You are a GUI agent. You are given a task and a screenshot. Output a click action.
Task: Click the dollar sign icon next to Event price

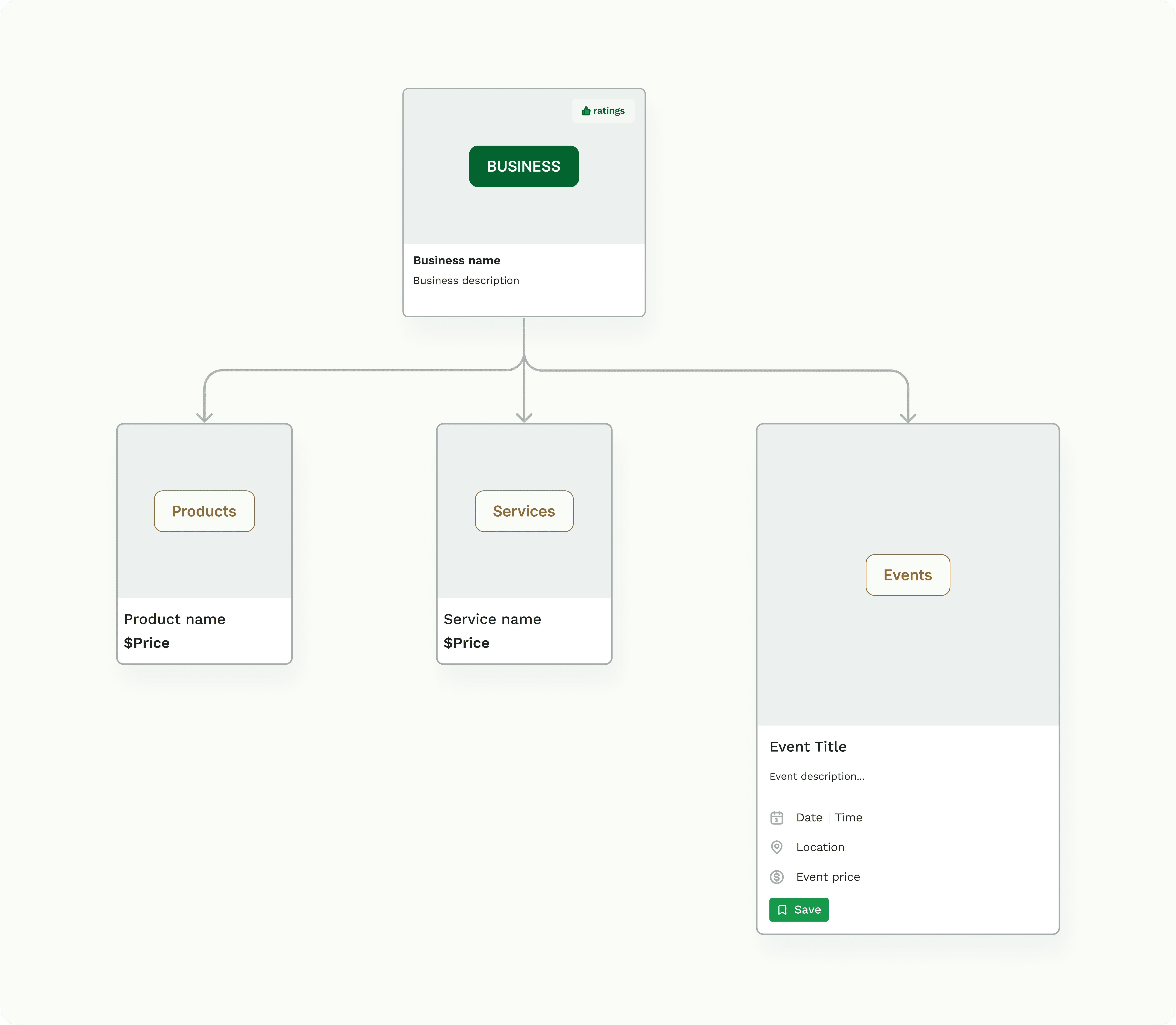pos(777,877)
